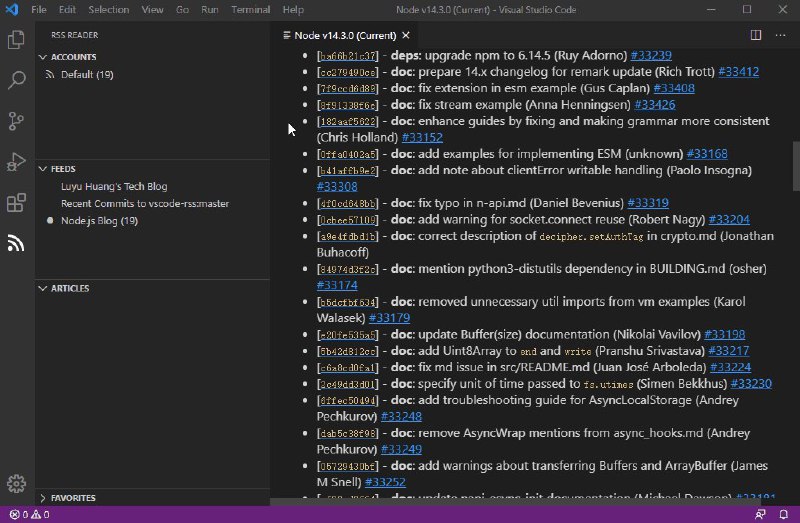Open the Manage settings gear icon
This screenshot has height=523, width=800.
[x=16, y=484]
